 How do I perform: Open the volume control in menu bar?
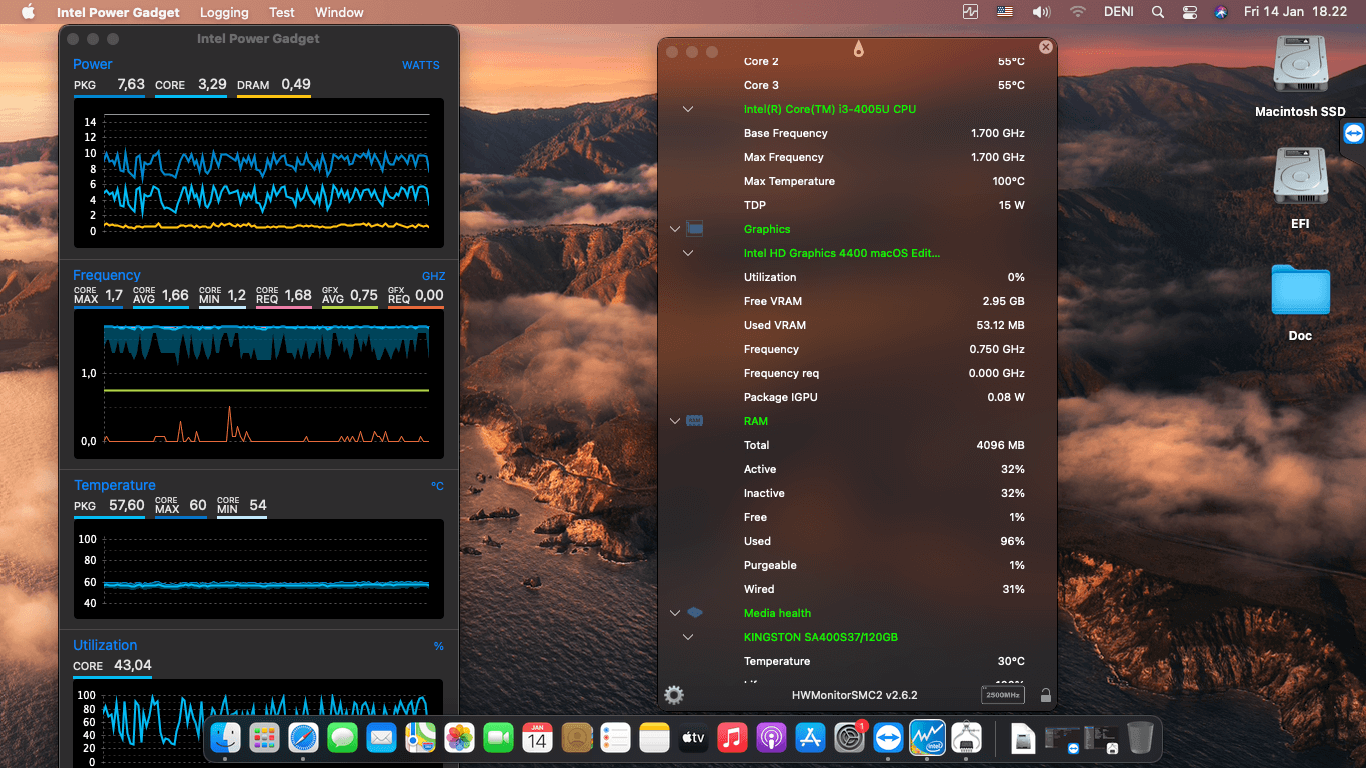1041,12
